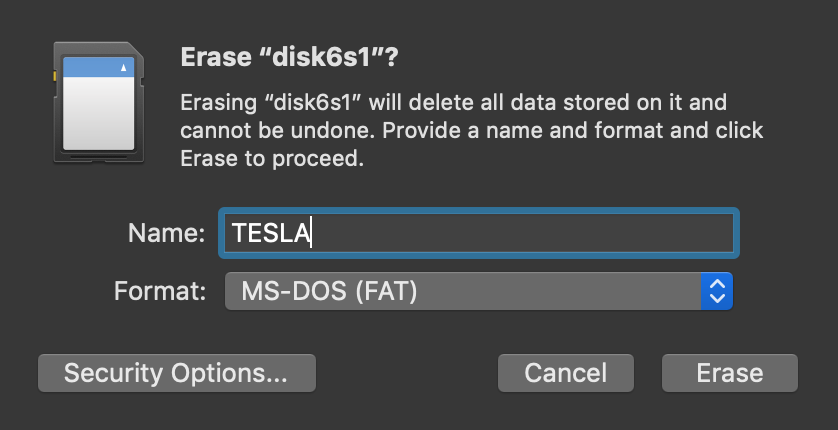
Task: Open the MS-DOS (FAT) format dropdown
Action: coord(478,291)
